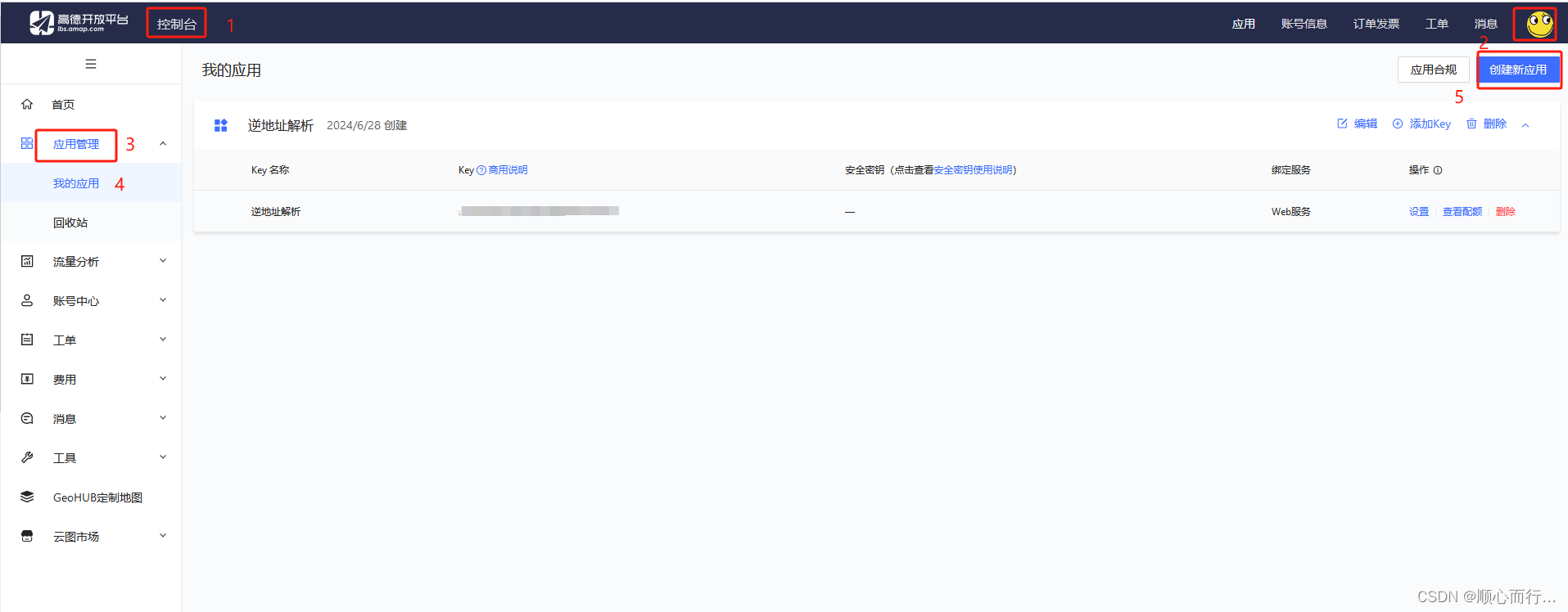
Task: Click the ticket icon beside sidebar 工单
Action: click(27, 340)
